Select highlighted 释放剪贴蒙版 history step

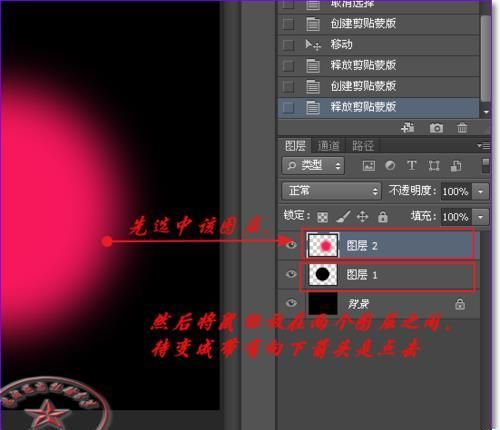click(x=379, y=107)
